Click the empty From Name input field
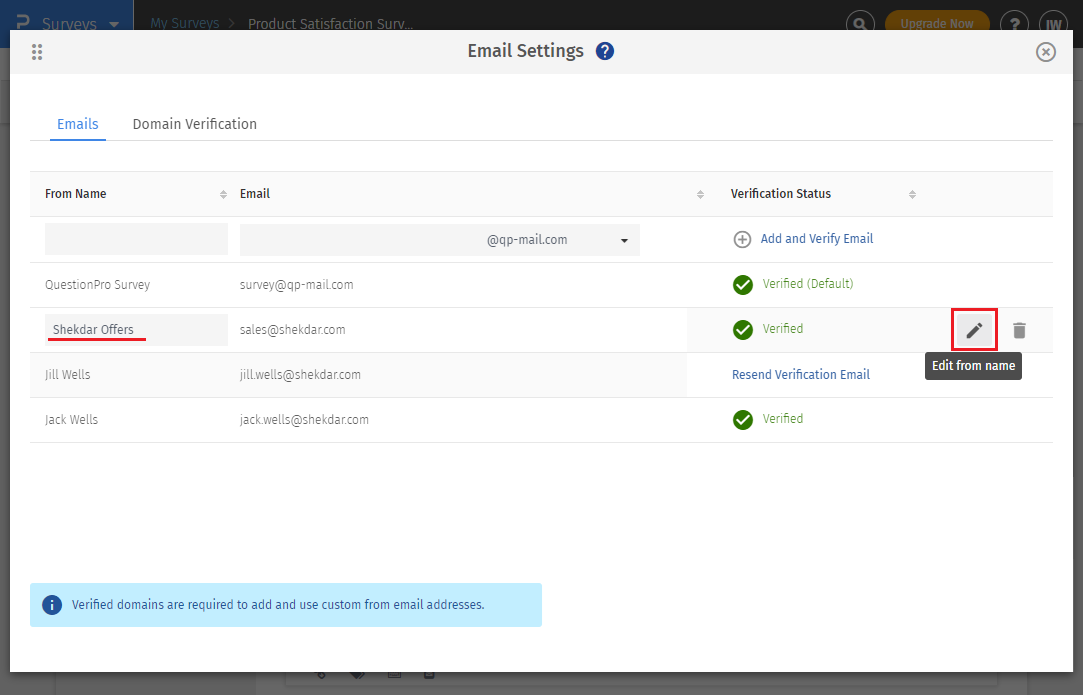This screenshot has width=1083, height=695. pyautogui.click(x=136, y=239)
